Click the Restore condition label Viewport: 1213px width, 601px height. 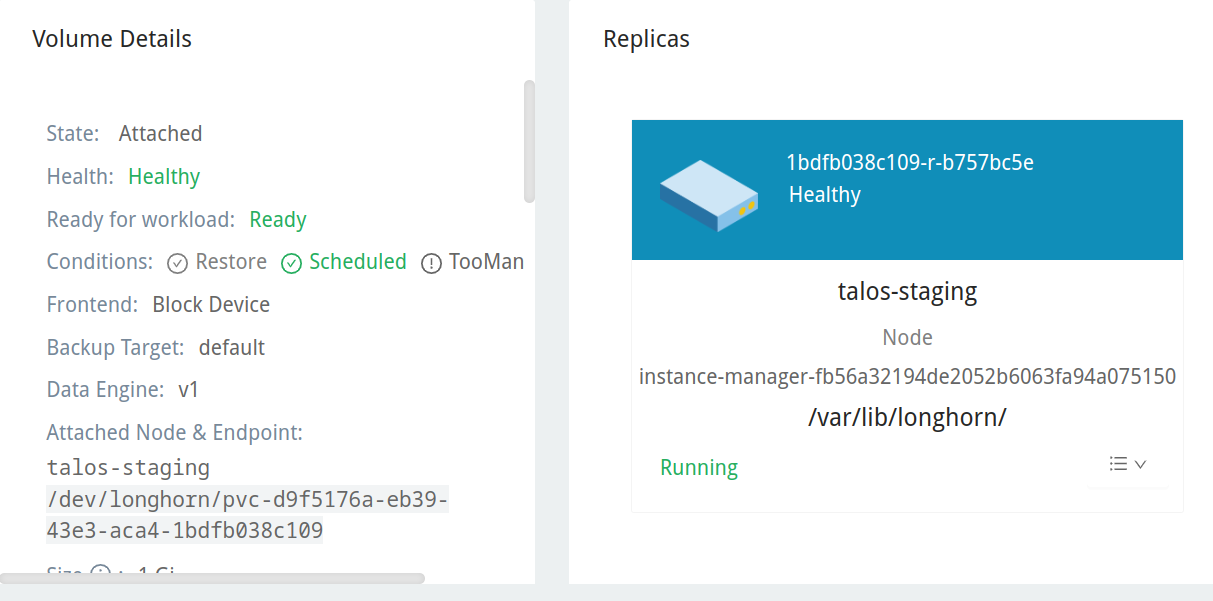click(231, 262)
